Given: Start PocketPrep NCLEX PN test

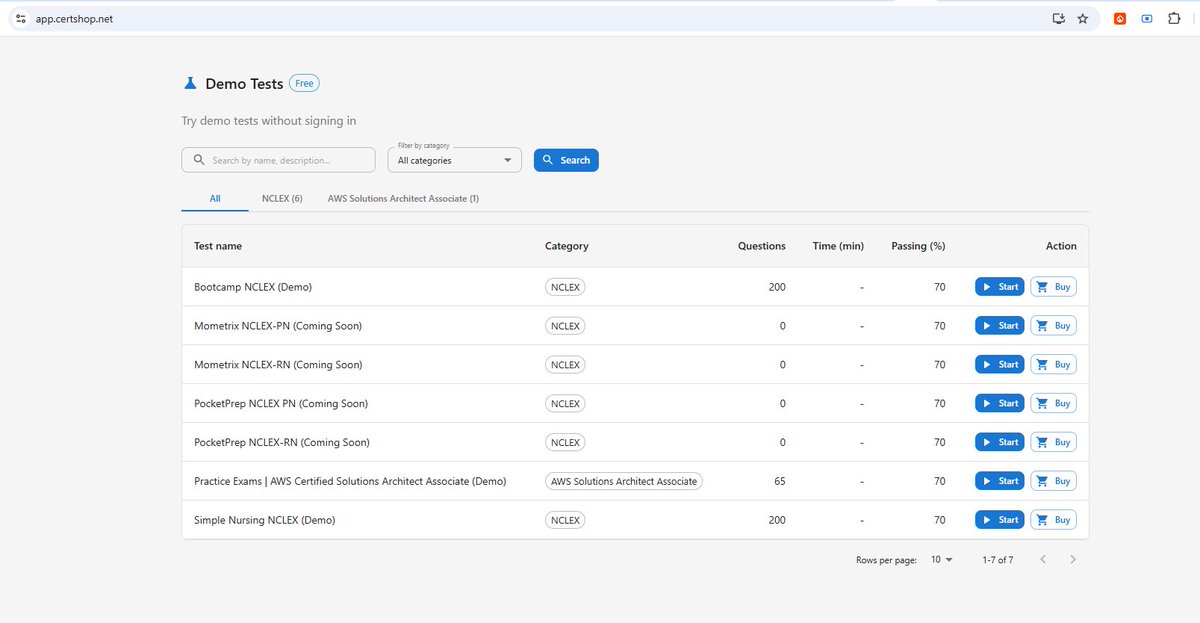Looking at the screenshot, I should (x=1000, y=404).
